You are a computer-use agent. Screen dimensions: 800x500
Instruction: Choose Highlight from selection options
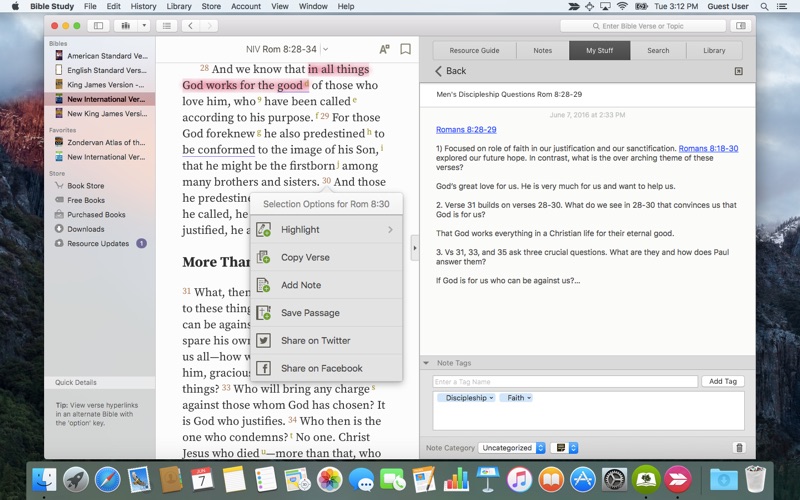point(327,230)
